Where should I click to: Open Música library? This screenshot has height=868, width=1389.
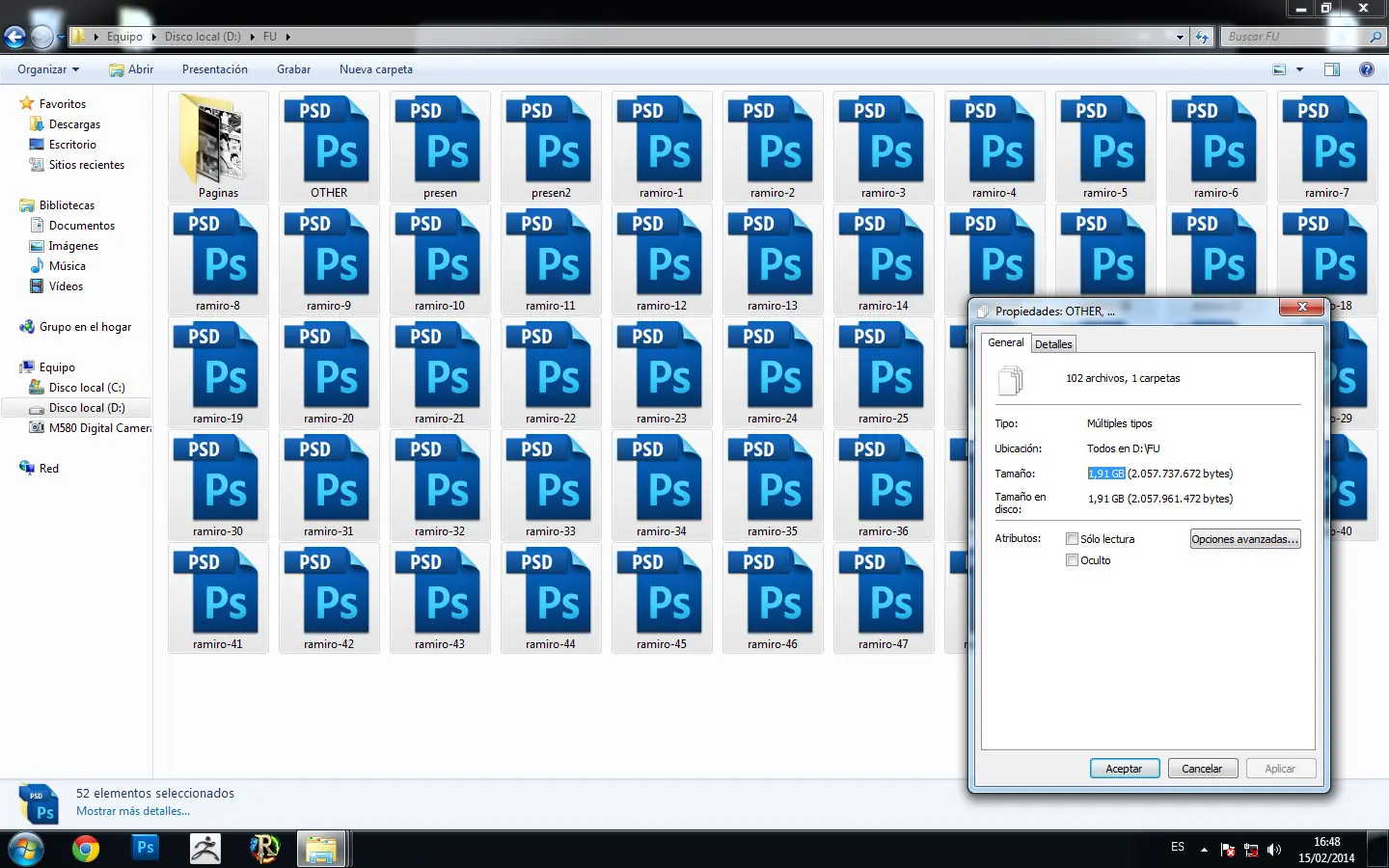68,266
